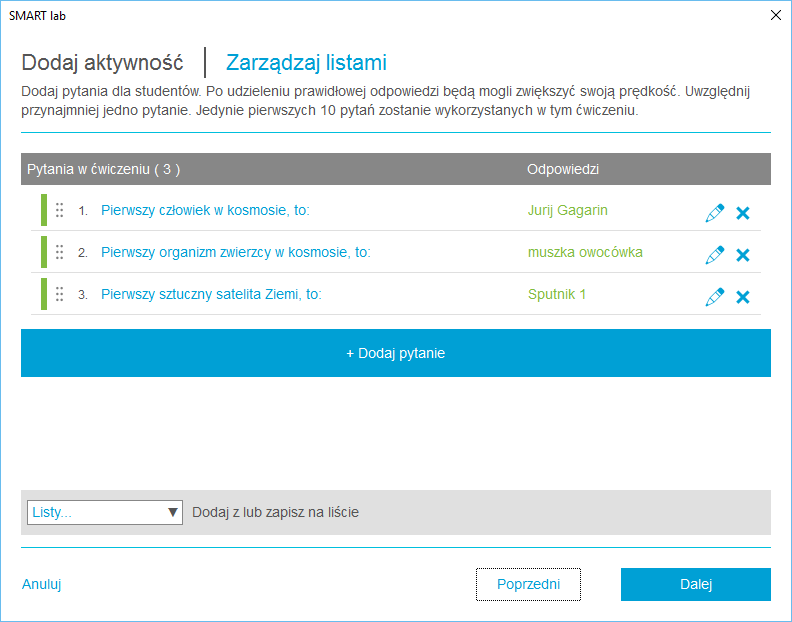This screenshot has width=792, height=622.
Task: Grab the drag handle of question 1
Action: (60, 210)
